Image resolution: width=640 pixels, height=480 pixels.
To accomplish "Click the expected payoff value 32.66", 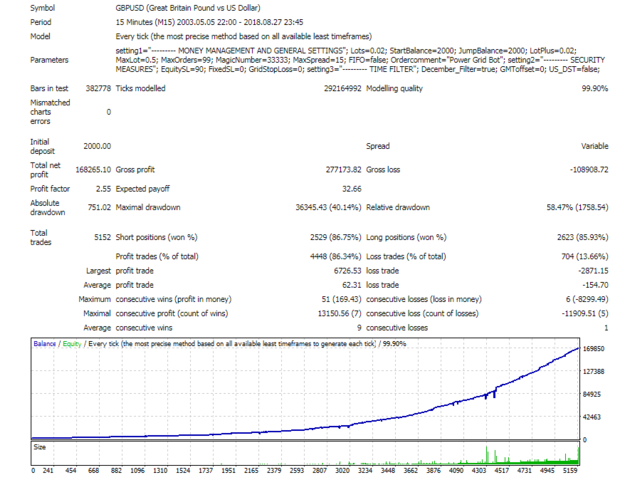I will point(352,189).
